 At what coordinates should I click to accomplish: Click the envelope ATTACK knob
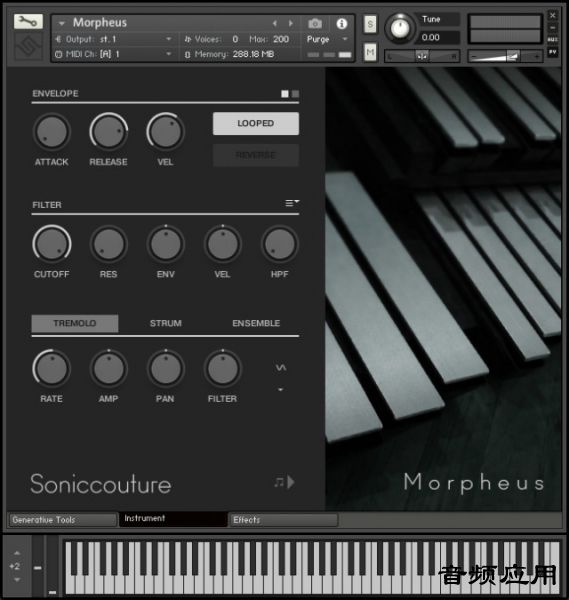52,132
